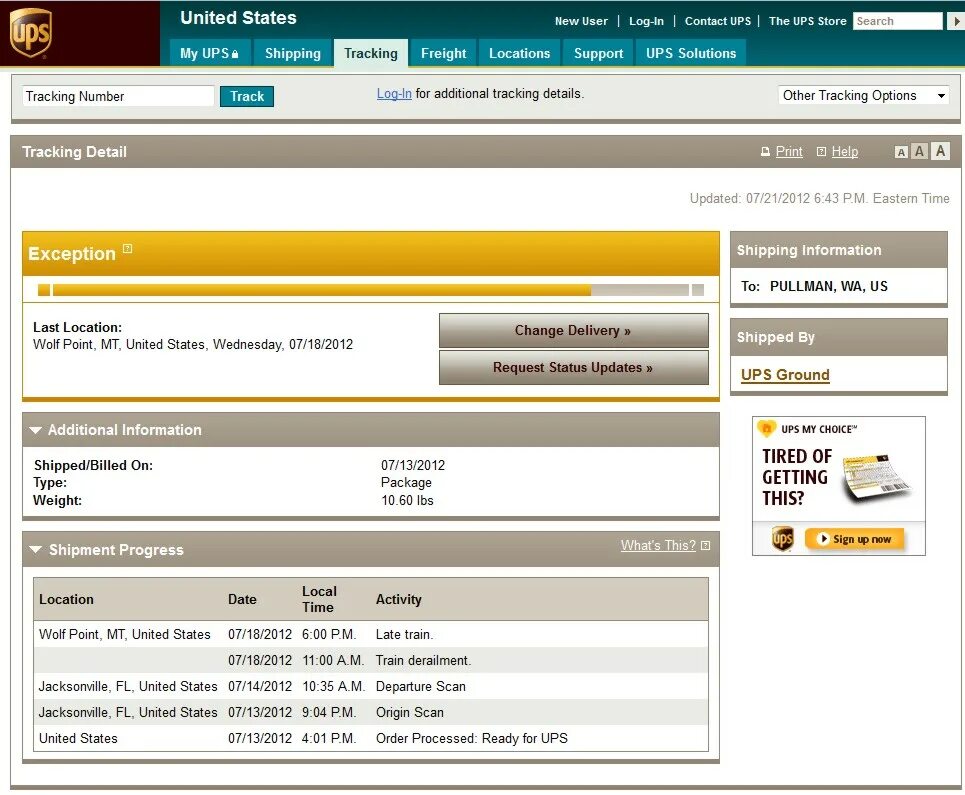Open the Shipping tab
Screen dimensions: 965x795
(292, 53)
